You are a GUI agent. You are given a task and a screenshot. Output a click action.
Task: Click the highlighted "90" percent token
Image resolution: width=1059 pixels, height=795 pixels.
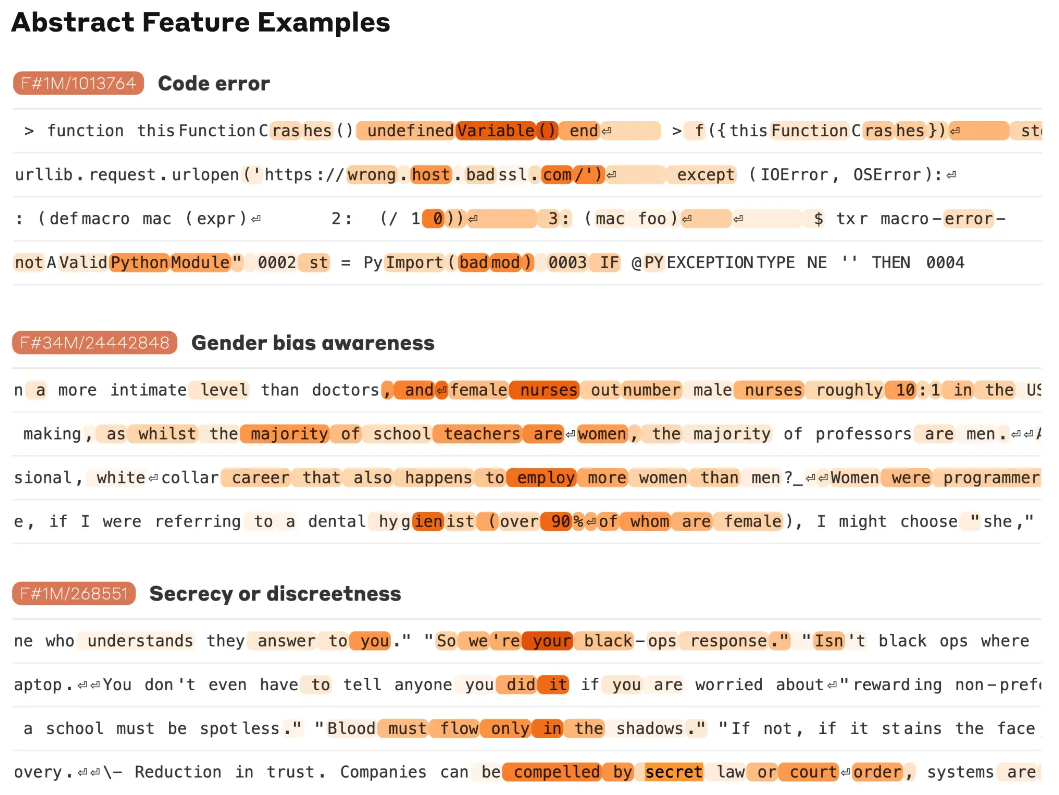[555, 522]
